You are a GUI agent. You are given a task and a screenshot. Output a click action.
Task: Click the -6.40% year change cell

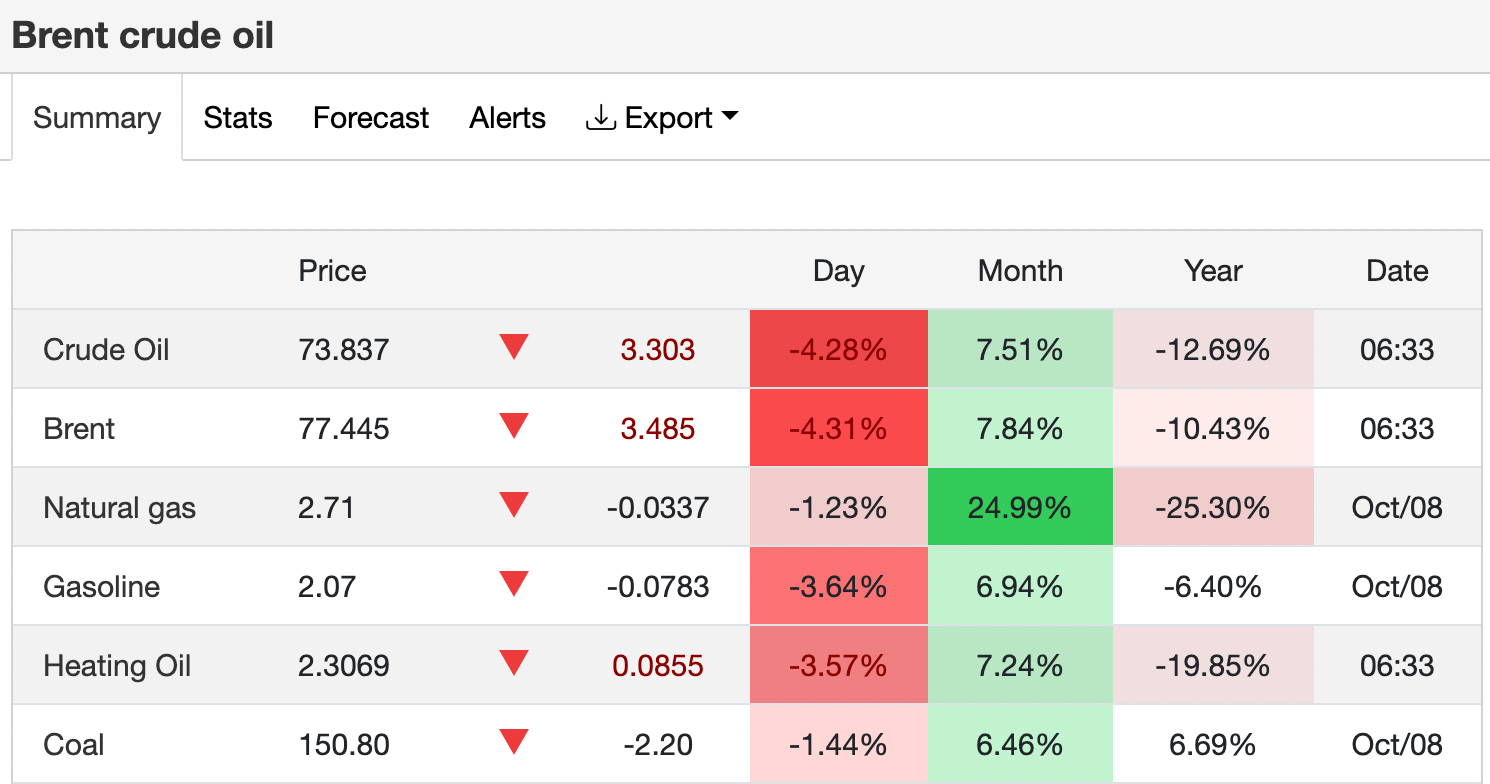(1213, 586)
